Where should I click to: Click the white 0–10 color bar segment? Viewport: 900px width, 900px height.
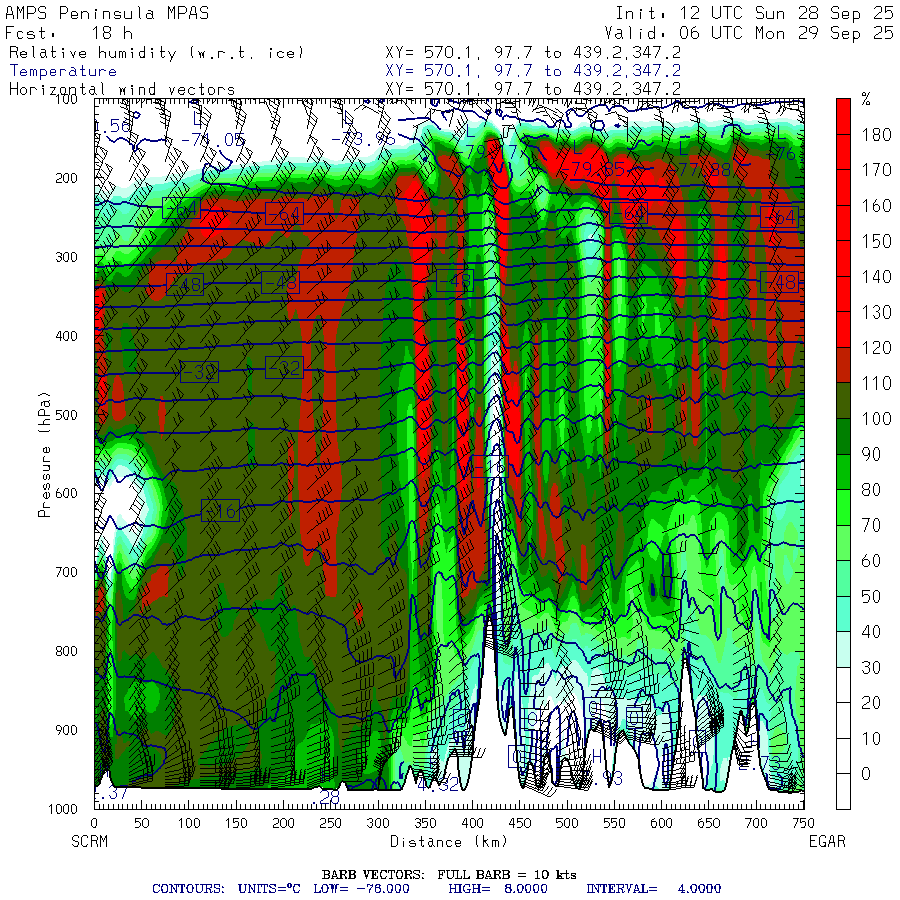coord(843,756)
